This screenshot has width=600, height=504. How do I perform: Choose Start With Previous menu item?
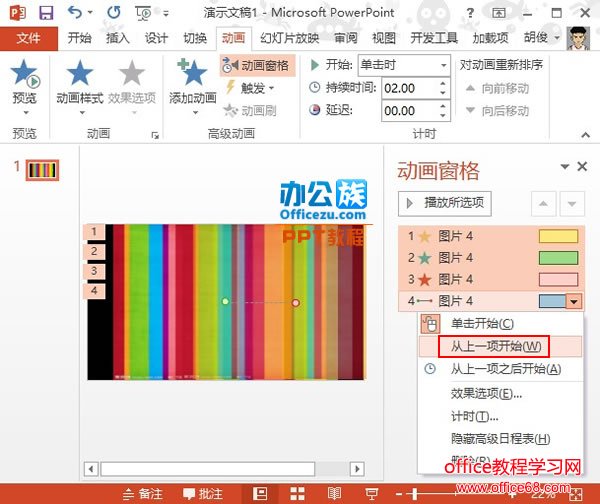[501, 346]
